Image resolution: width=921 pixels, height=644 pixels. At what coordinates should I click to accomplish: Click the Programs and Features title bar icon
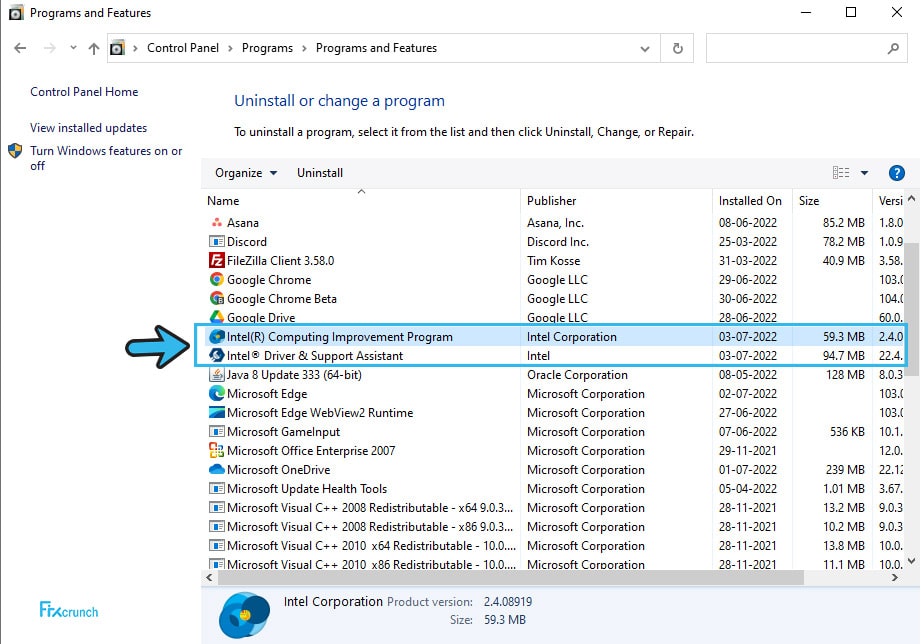16,13
